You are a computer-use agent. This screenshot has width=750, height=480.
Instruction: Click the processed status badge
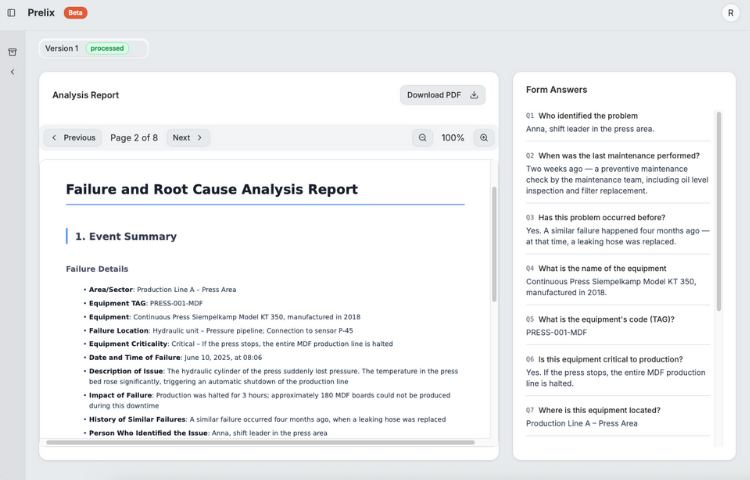[107, 48]
